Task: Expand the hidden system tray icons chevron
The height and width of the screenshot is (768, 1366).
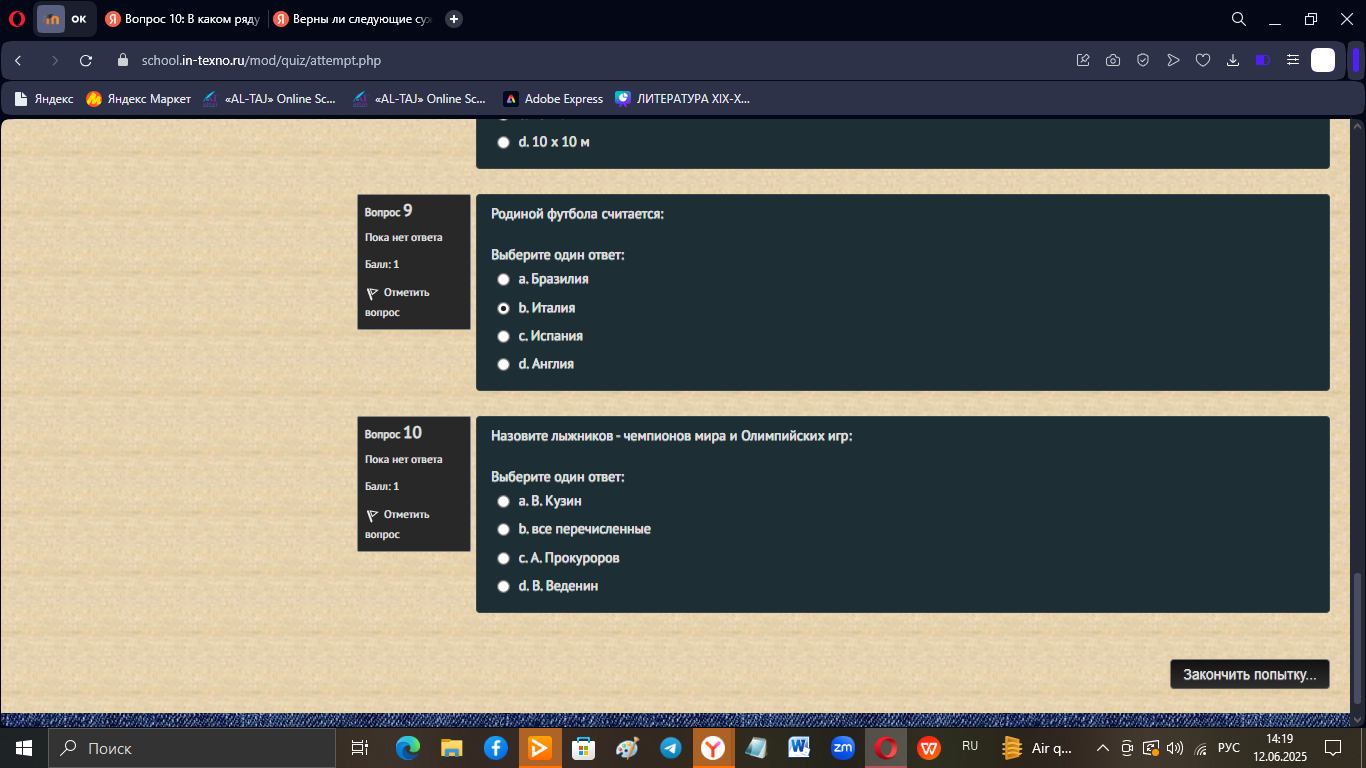Action: click(1103, 748)
